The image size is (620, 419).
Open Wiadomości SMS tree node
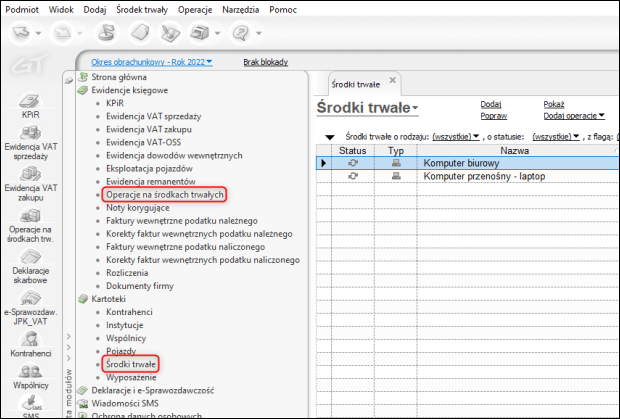[x=125, y=403]
